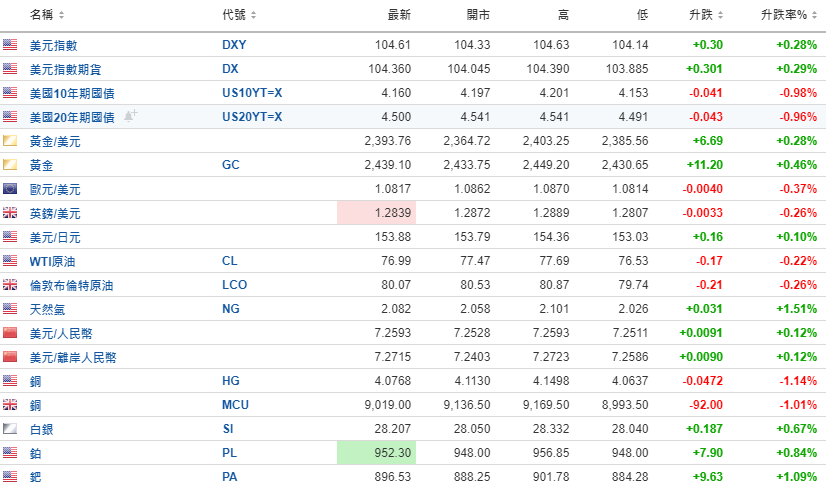Click the DXY symbol link
Viewport: 826px width, 485px height.
click(x=233, y=45)
